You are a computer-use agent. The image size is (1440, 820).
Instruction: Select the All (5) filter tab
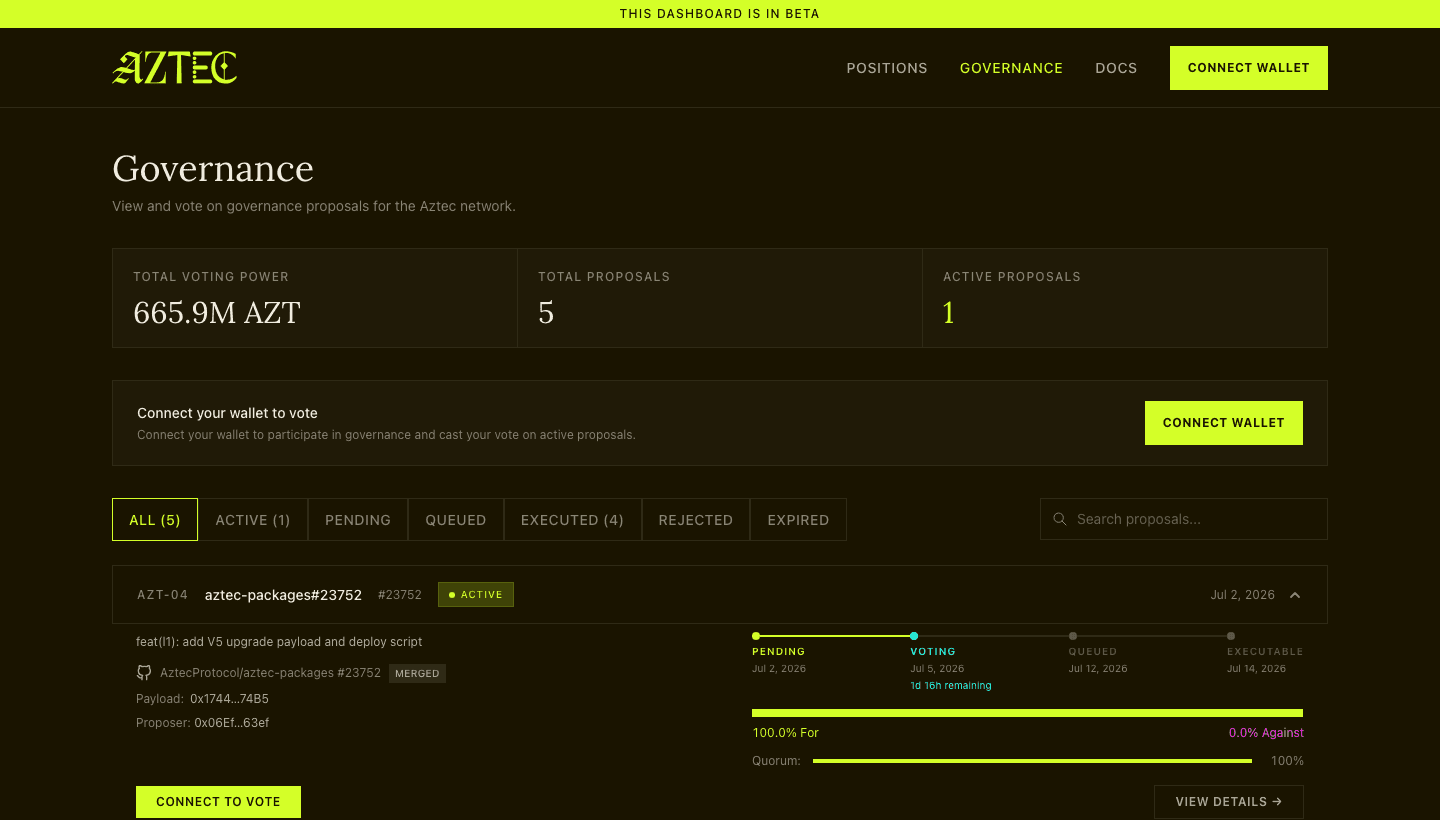point(155,520)
